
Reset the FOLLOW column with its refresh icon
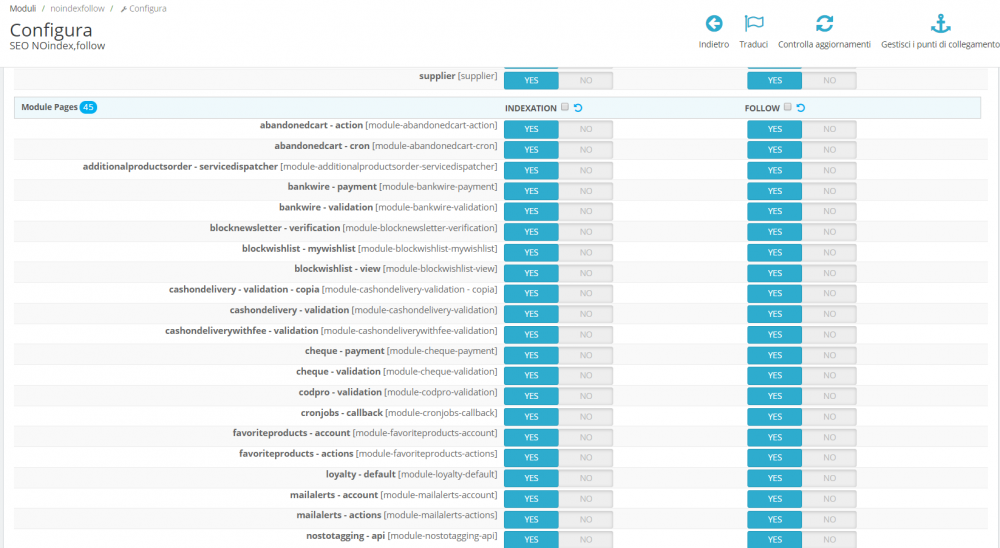[x=800, y=108]
